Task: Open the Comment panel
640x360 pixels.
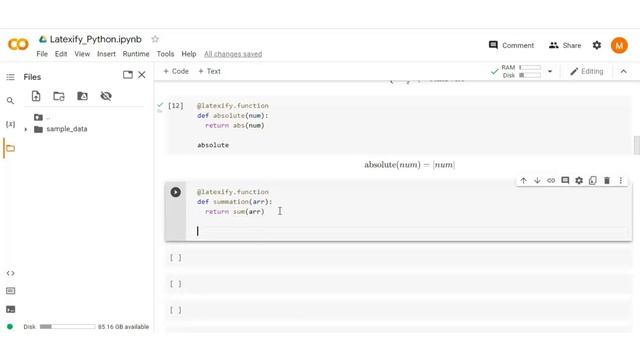Action: [511, 45]
